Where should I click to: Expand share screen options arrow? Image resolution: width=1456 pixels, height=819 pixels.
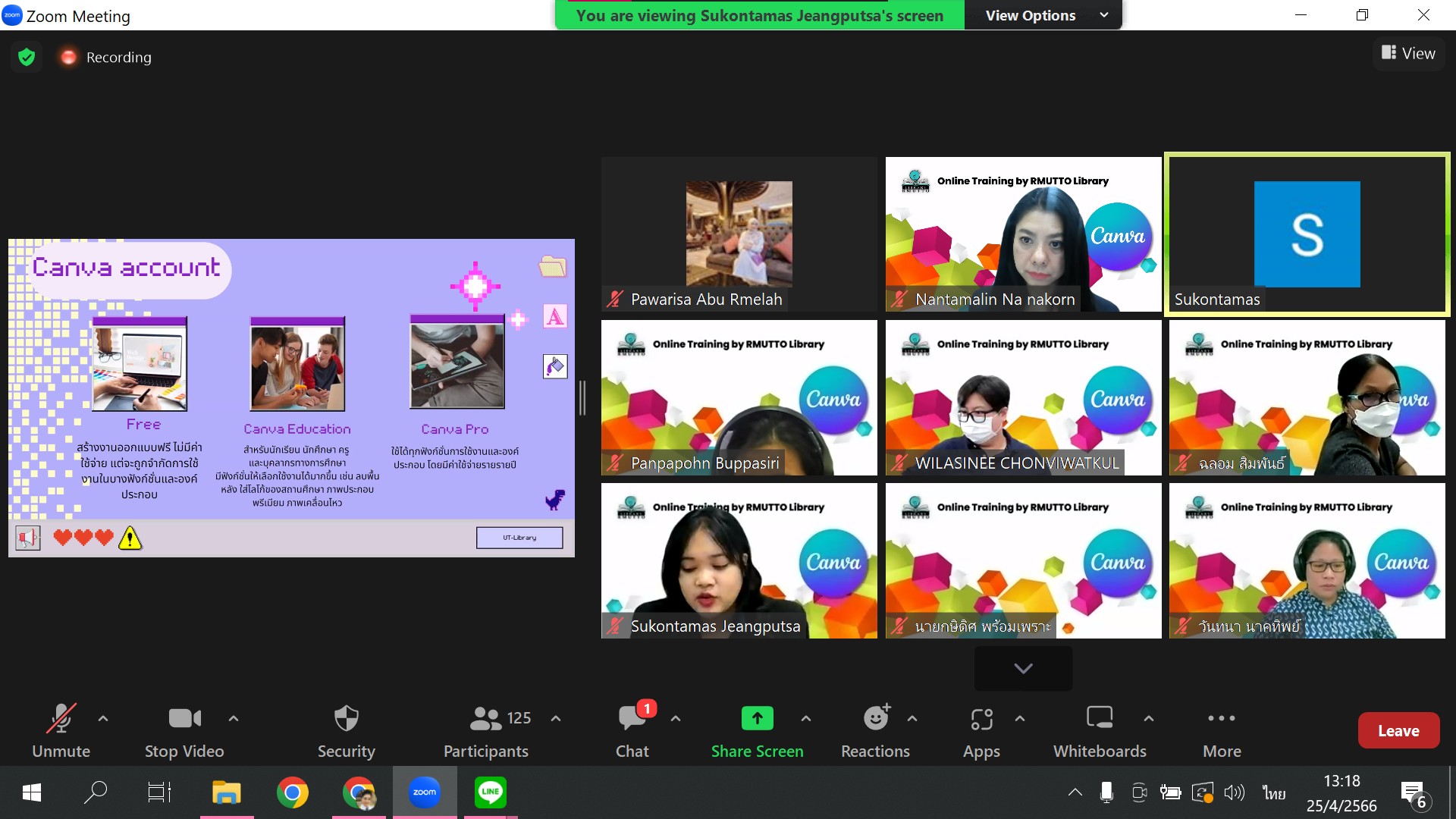tap(806, 718)
